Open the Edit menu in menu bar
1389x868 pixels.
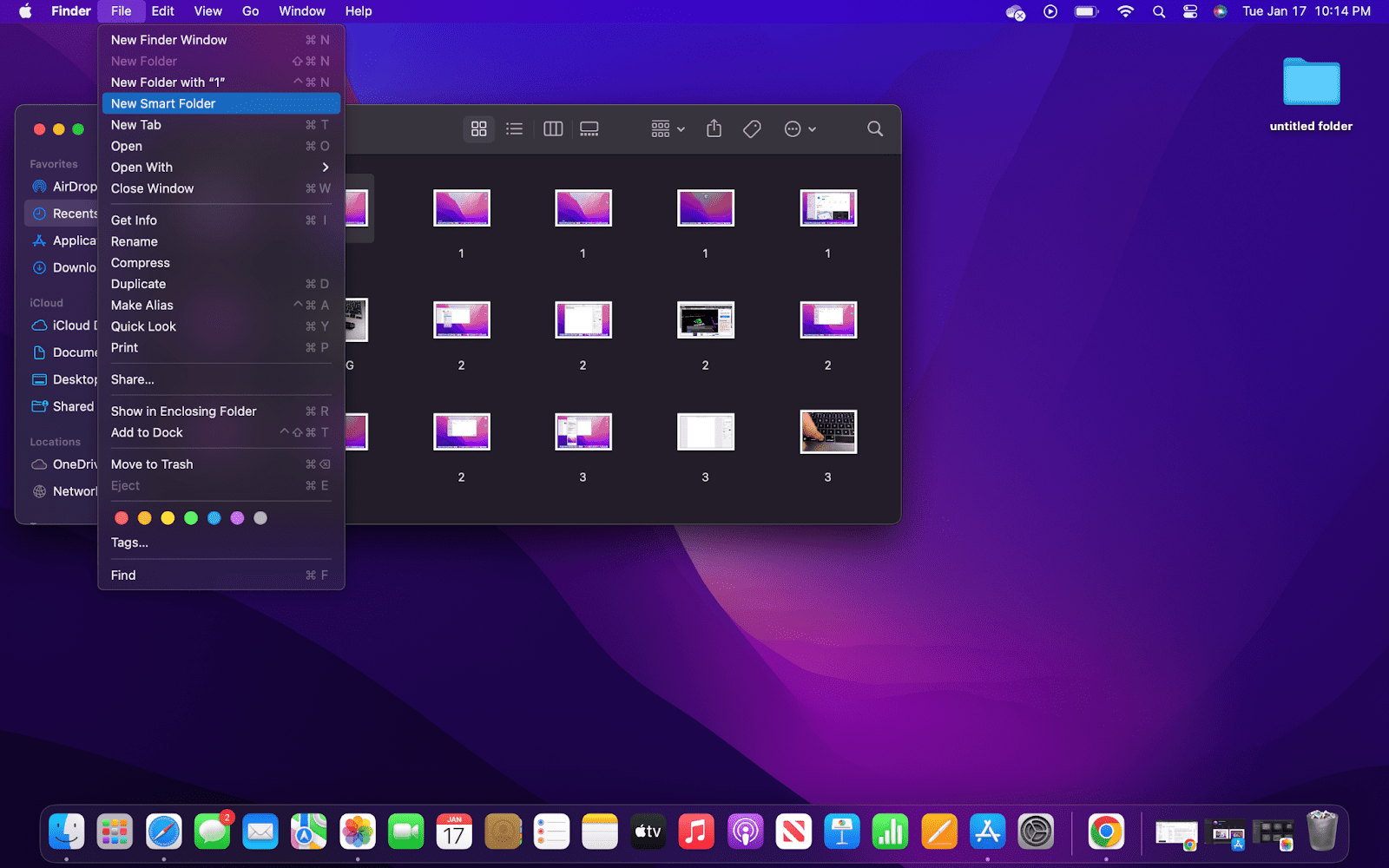(162, 11)
